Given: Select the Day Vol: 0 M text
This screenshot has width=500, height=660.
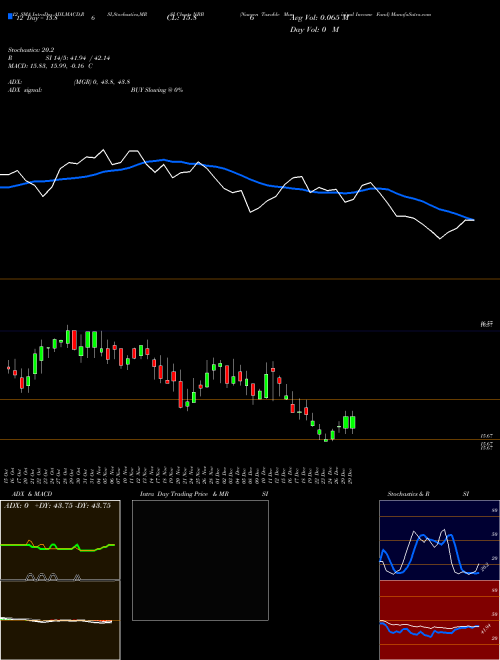Looking at the screenshot, I should [x=314, y=30].
